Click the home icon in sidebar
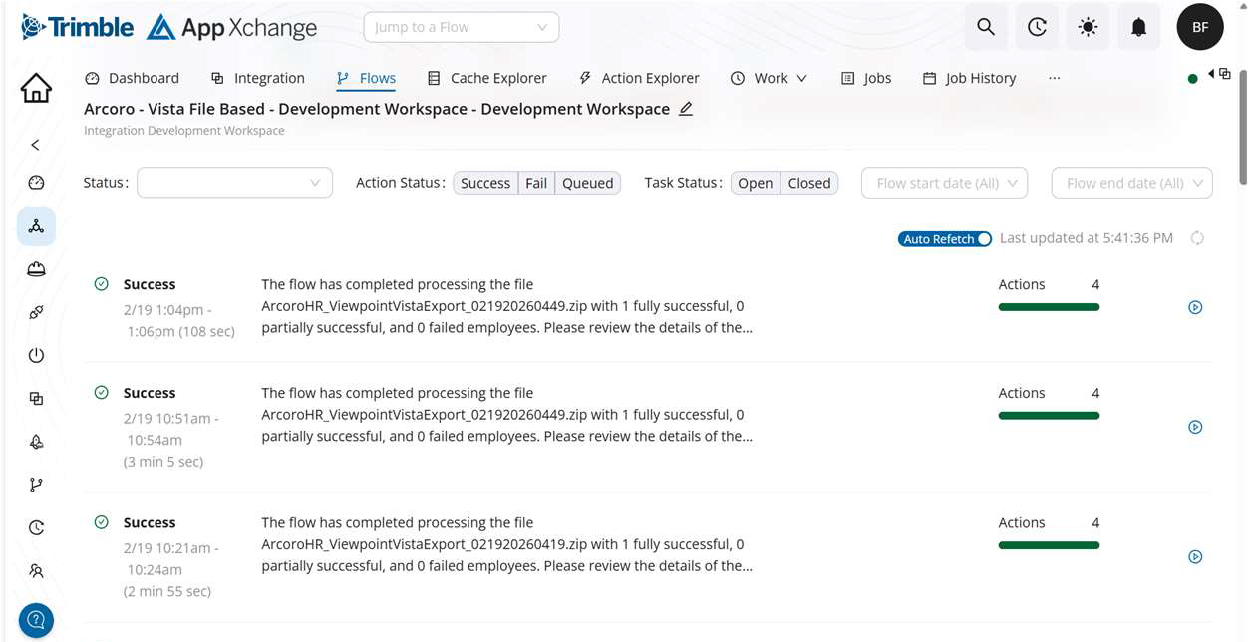Image resolution: width=1248 pixels, height=642 pixels. point(36,88)
